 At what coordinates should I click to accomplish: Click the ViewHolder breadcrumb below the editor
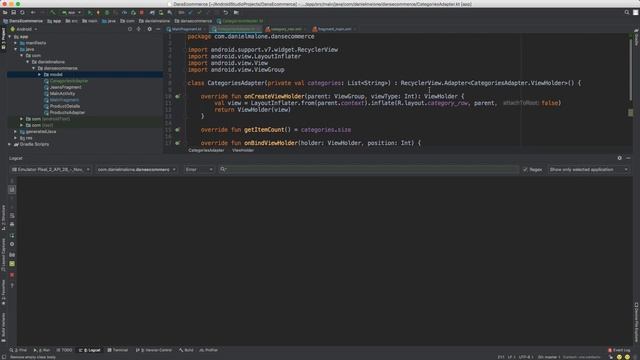point(243,150)
